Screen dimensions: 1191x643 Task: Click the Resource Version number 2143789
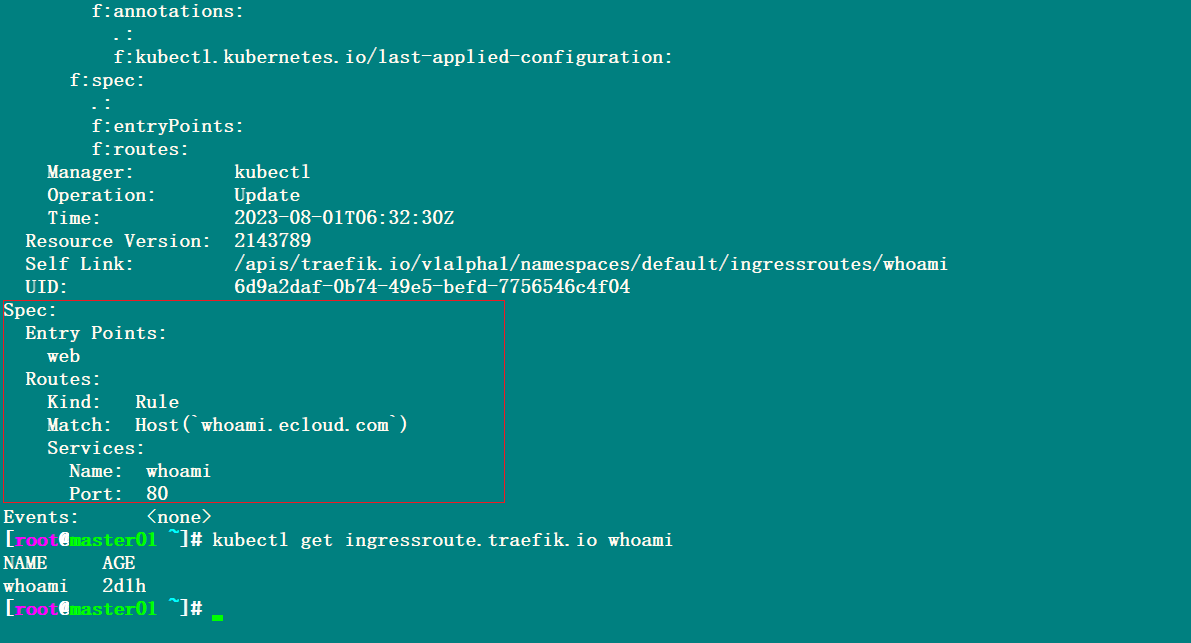(273, 241)
